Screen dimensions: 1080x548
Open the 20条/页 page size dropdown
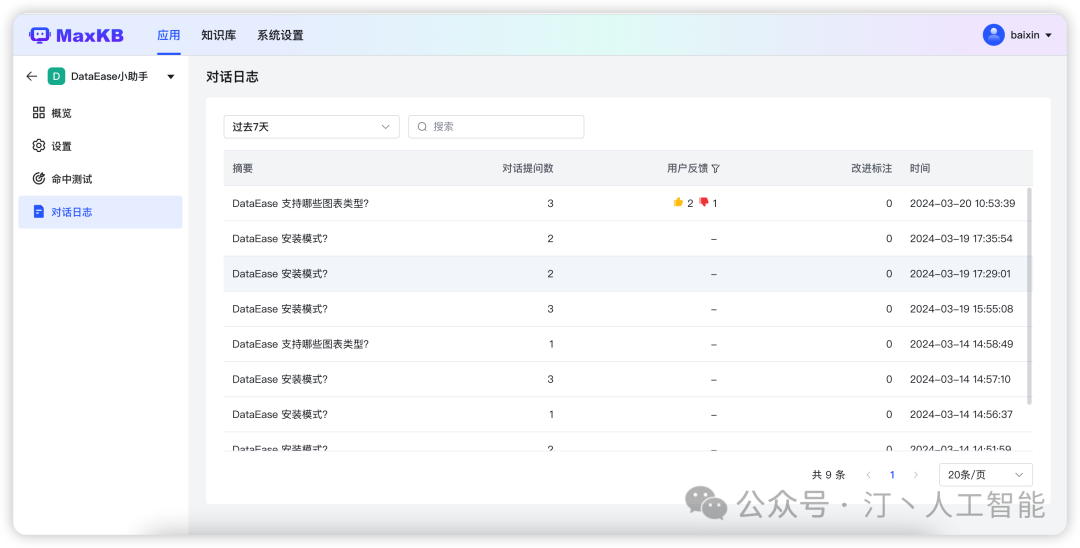pos(986,475)
